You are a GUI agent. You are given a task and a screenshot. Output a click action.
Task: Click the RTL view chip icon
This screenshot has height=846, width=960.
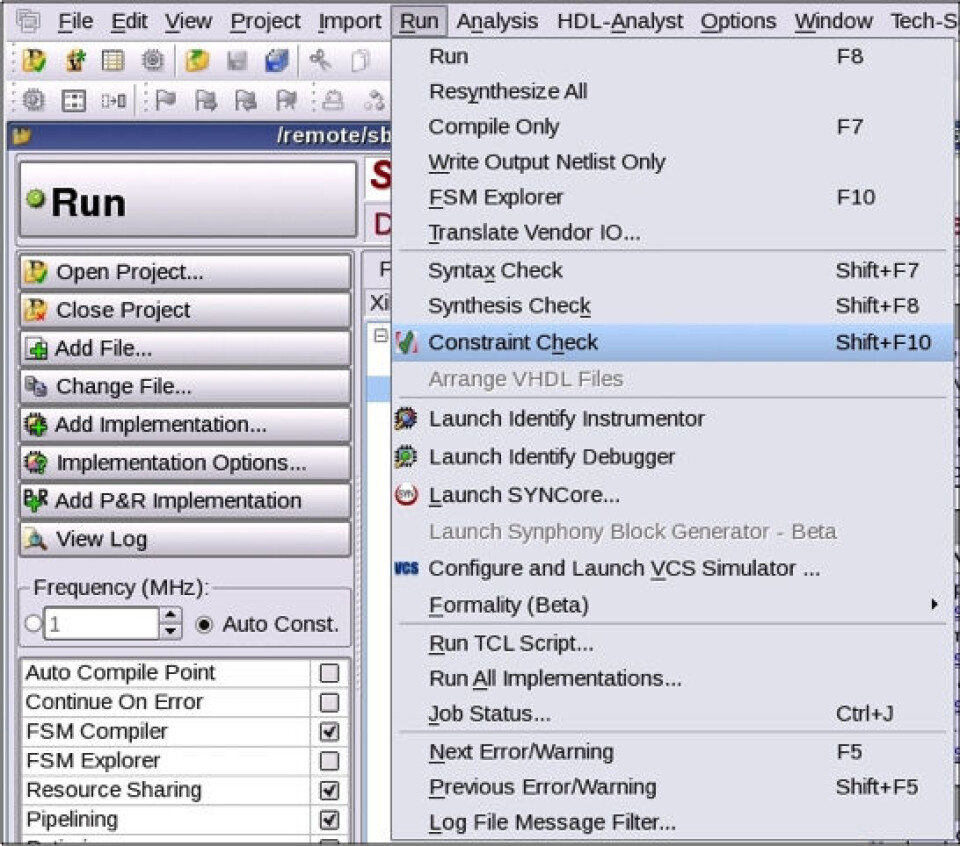[33, 100]
